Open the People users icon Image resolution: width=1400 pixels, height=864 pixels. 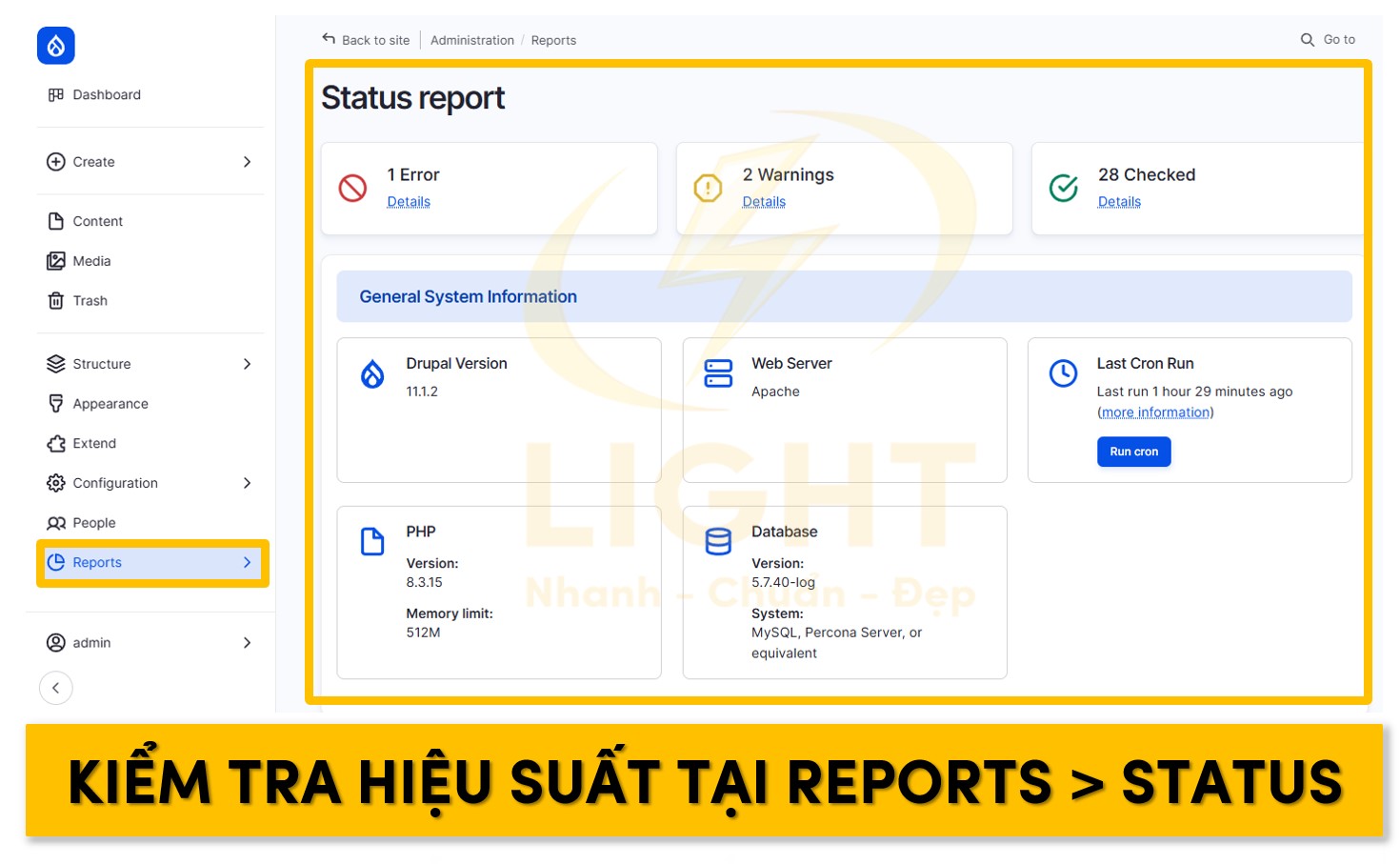click(x=56, y=523)
